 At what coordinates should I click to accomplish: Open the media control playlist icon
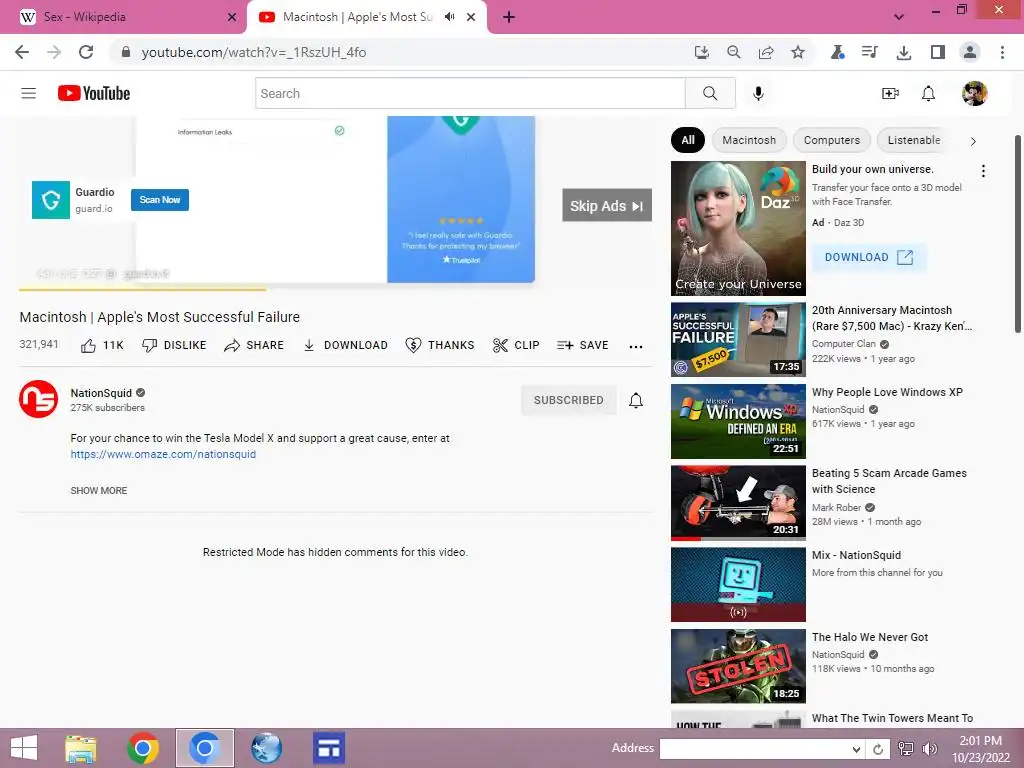pyautogui.click(x=869, y=52)
